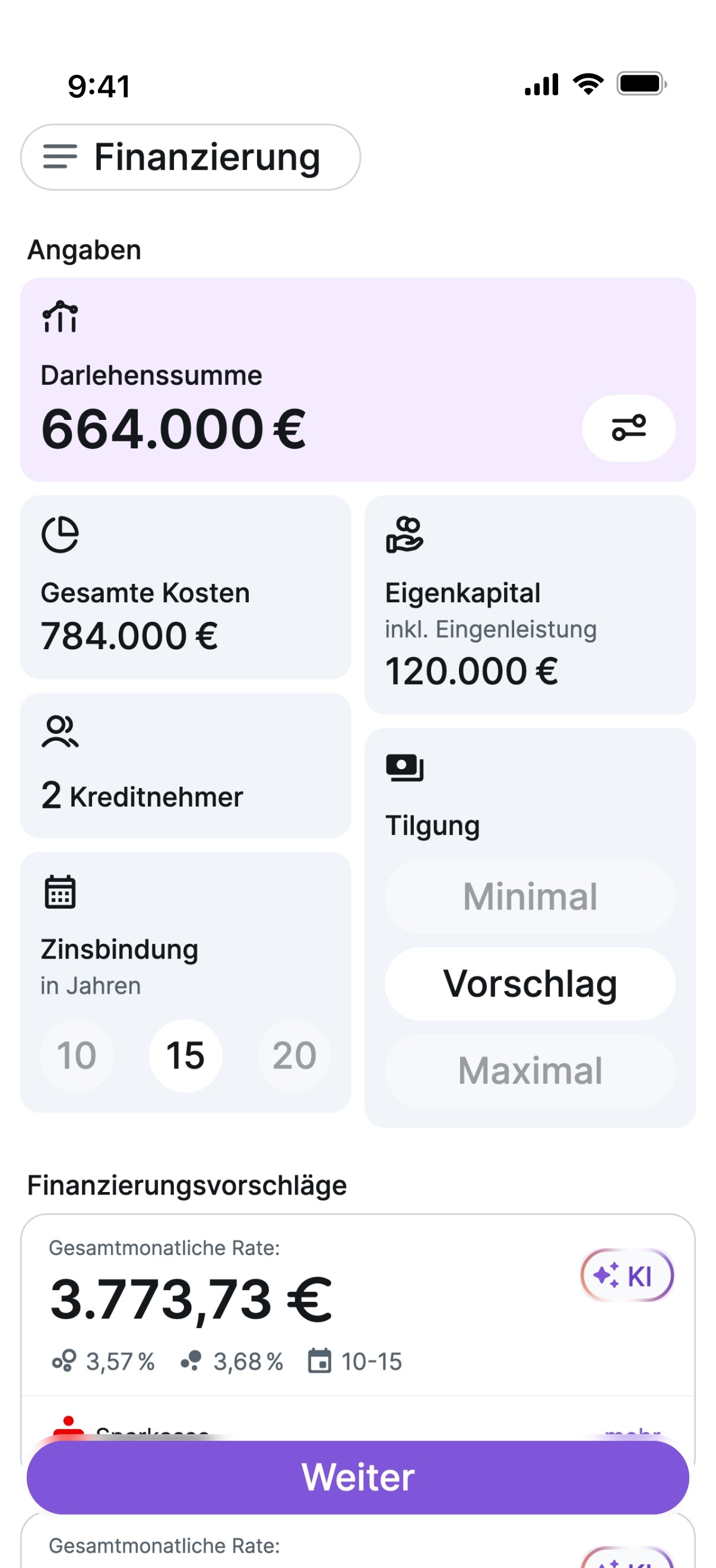Select 15 years Zinsbindung
Screen dimensions: 716x1568
pos(186,1055)
